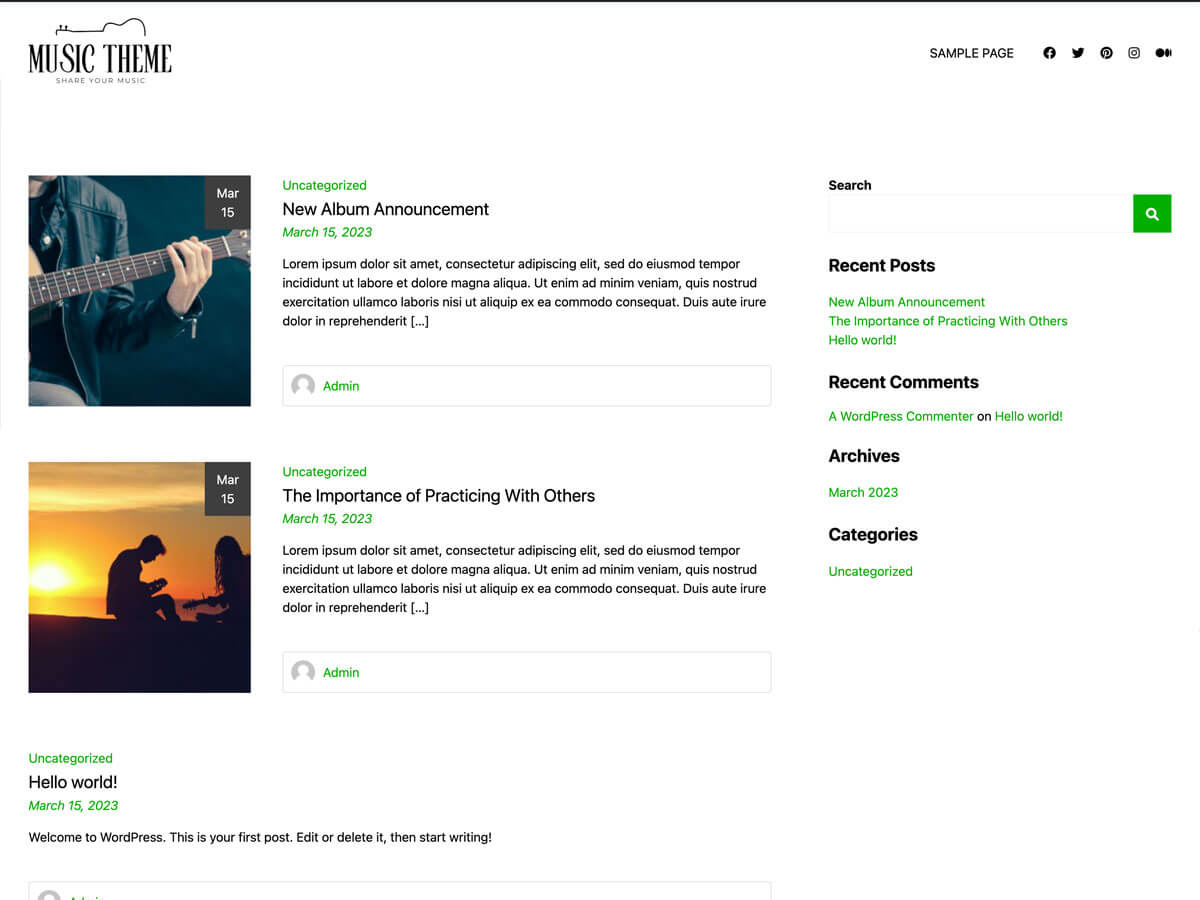Open Hello world! link in Recent Comments
Screen dimensions: 1200x900
(x=1029, y=416)
